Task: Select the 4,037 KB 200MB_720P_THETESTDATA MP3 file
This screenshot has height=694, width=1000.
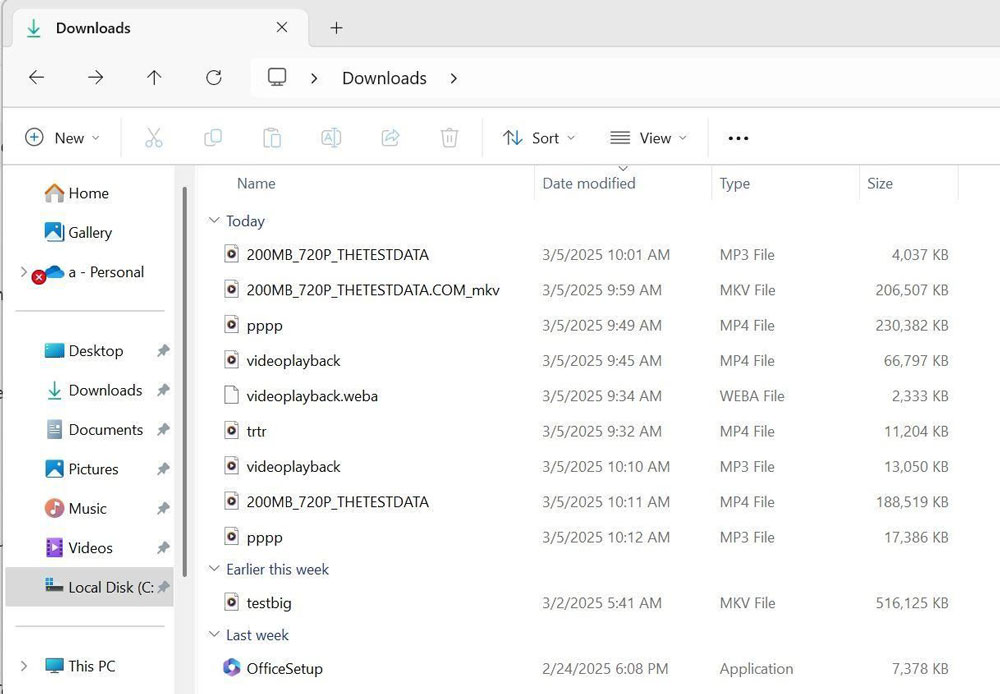Action: tap(585, 255)
